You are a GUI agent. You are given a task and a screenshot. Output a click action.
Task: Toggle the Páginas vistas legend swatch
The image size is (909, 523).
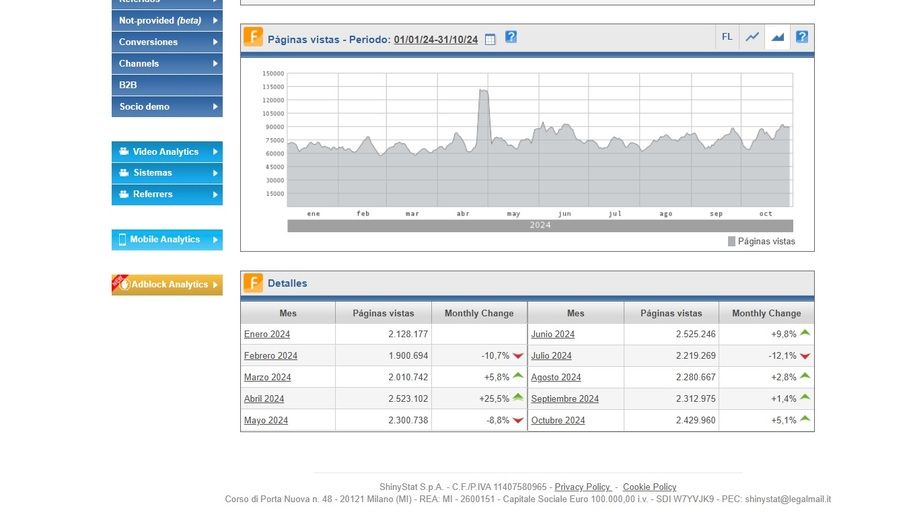[732, 241]
